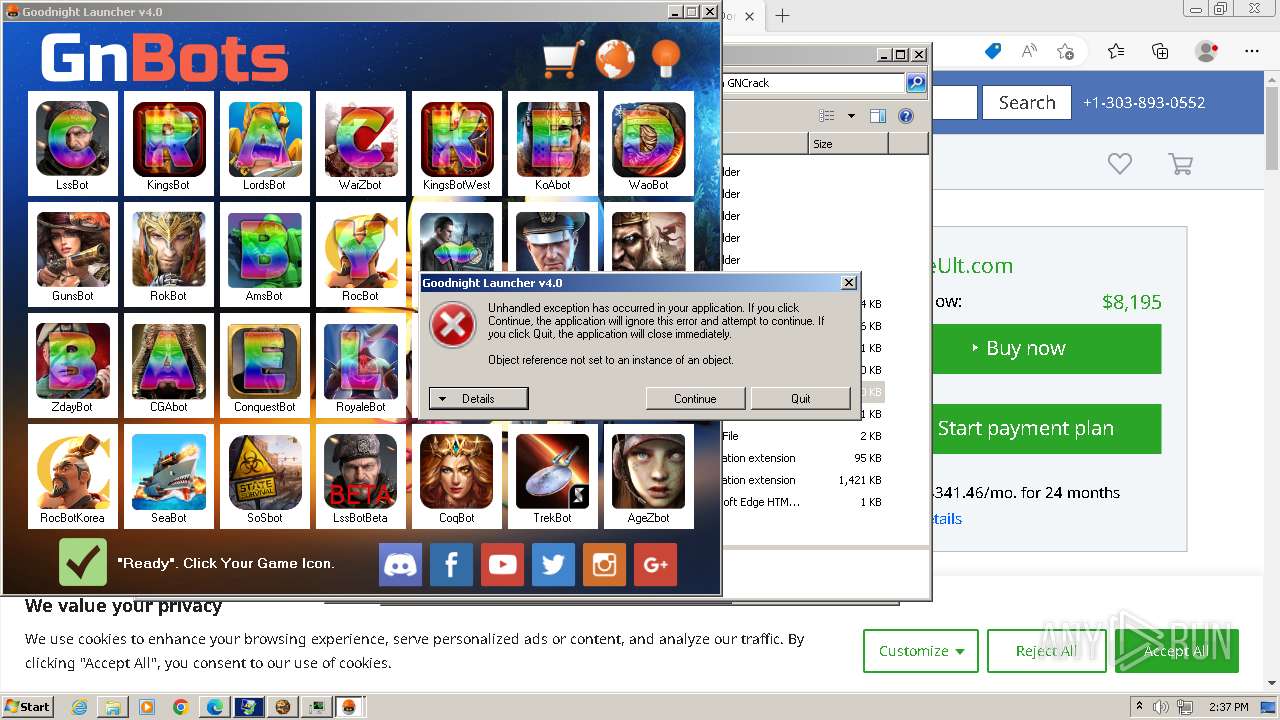
Task: Click Continue in the error dialog
Action: point(695,399)
